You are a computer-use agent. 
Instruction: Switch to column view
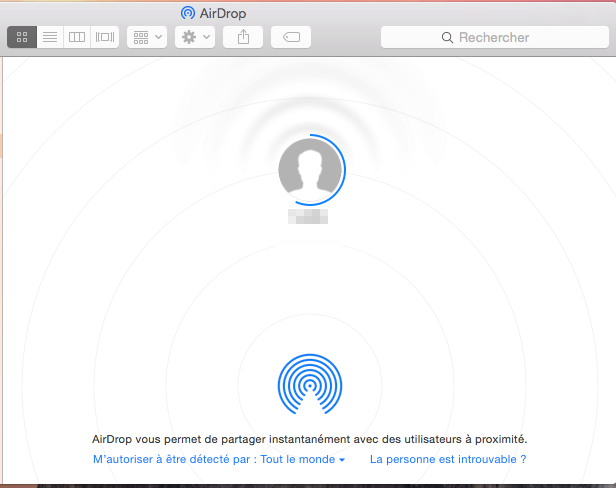click(x=77, y=37)
